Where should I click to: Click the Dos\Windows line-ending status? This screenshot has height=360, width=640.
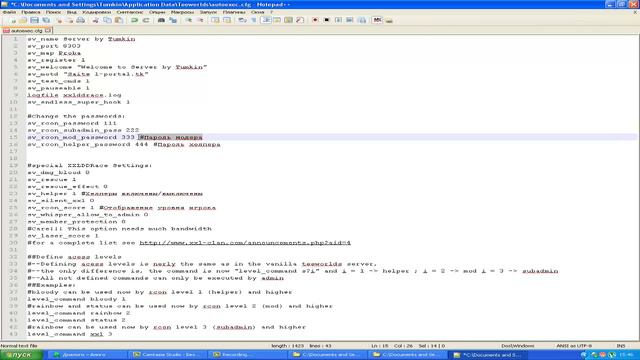pyautogui.click(x=518, y=346)
